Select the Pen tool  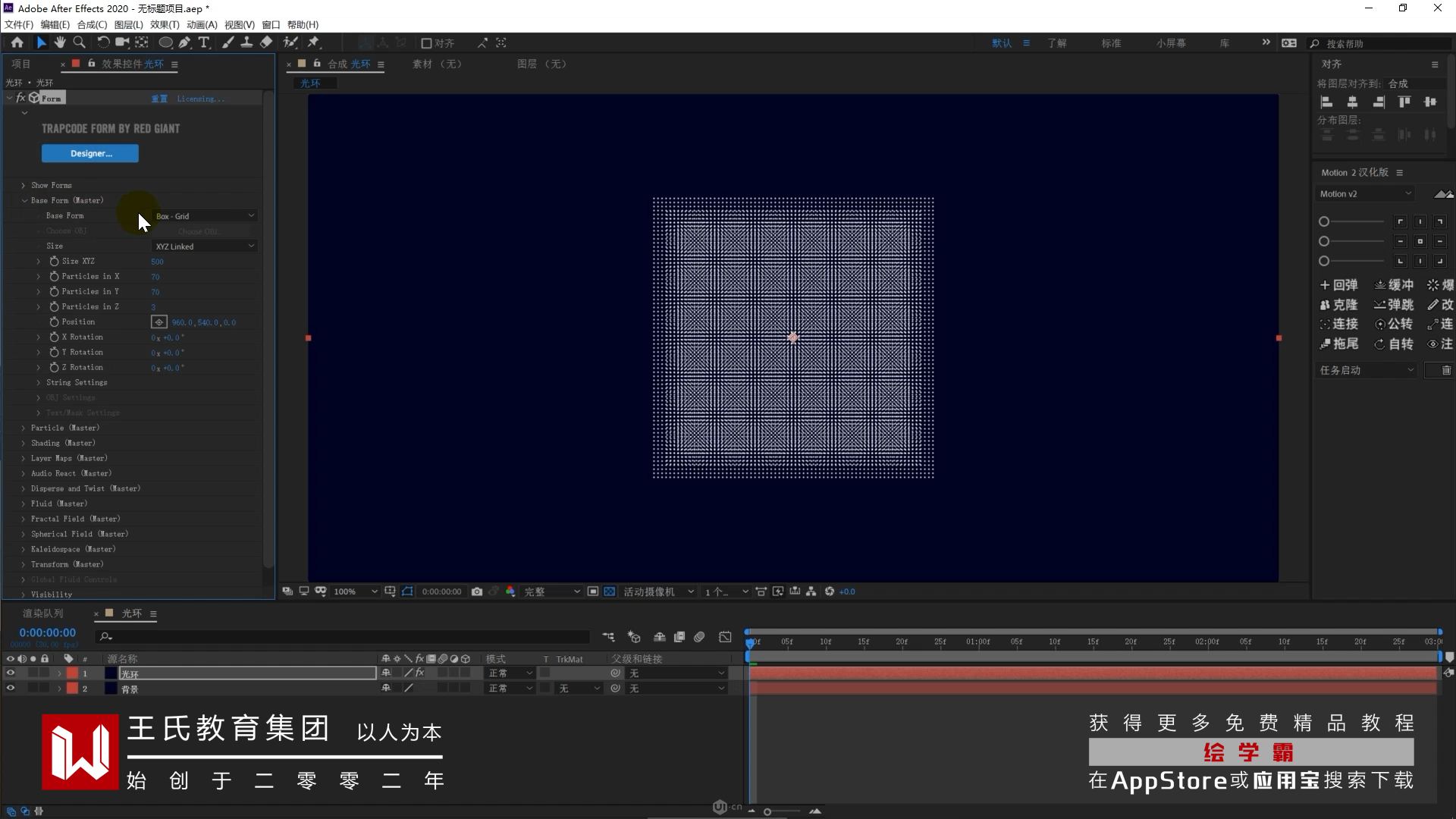point(184,42)
